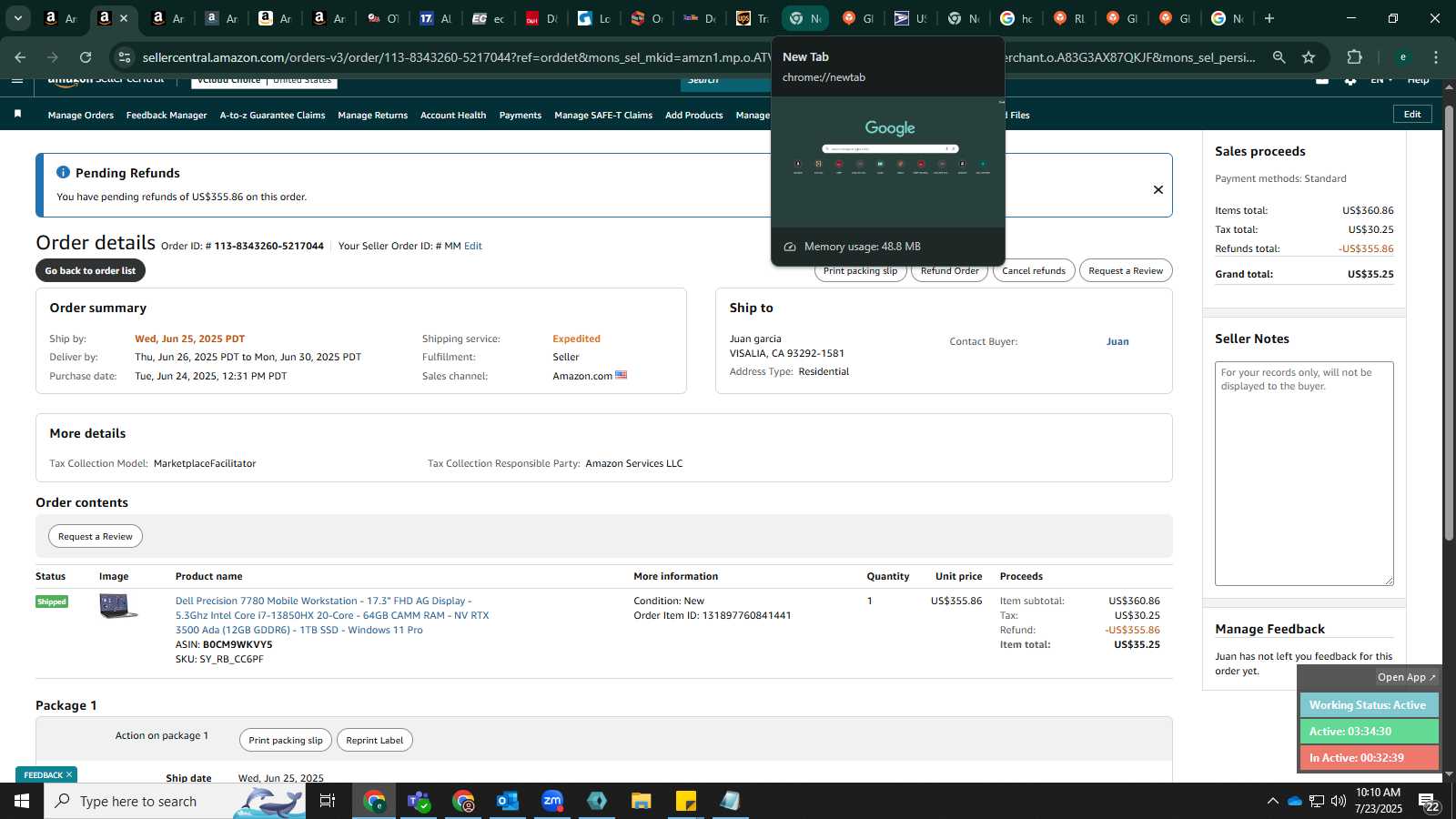Open the Seller Central settings gear
Image resolution: width=1456 pixels, height=819 pixels.
pos(1350,80)
